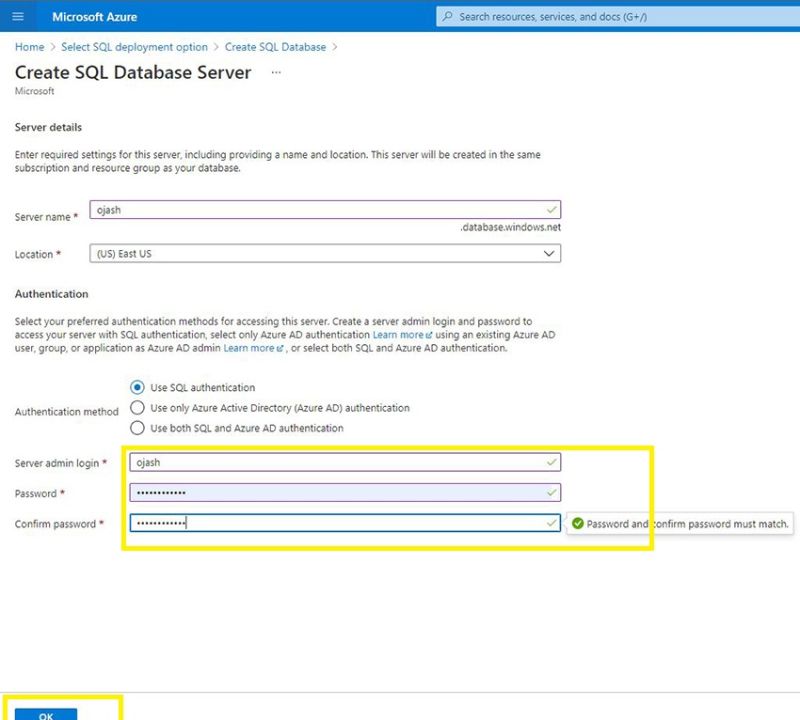Click the validation checkmark in Server admin login field

tap(550, 462)
